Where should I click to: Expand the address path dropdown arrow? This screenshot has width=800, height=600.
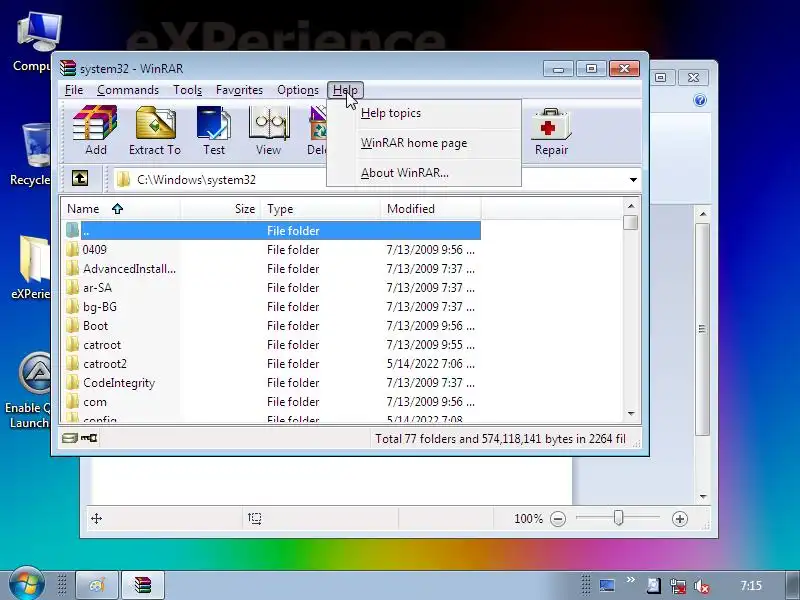coord(633,180)
